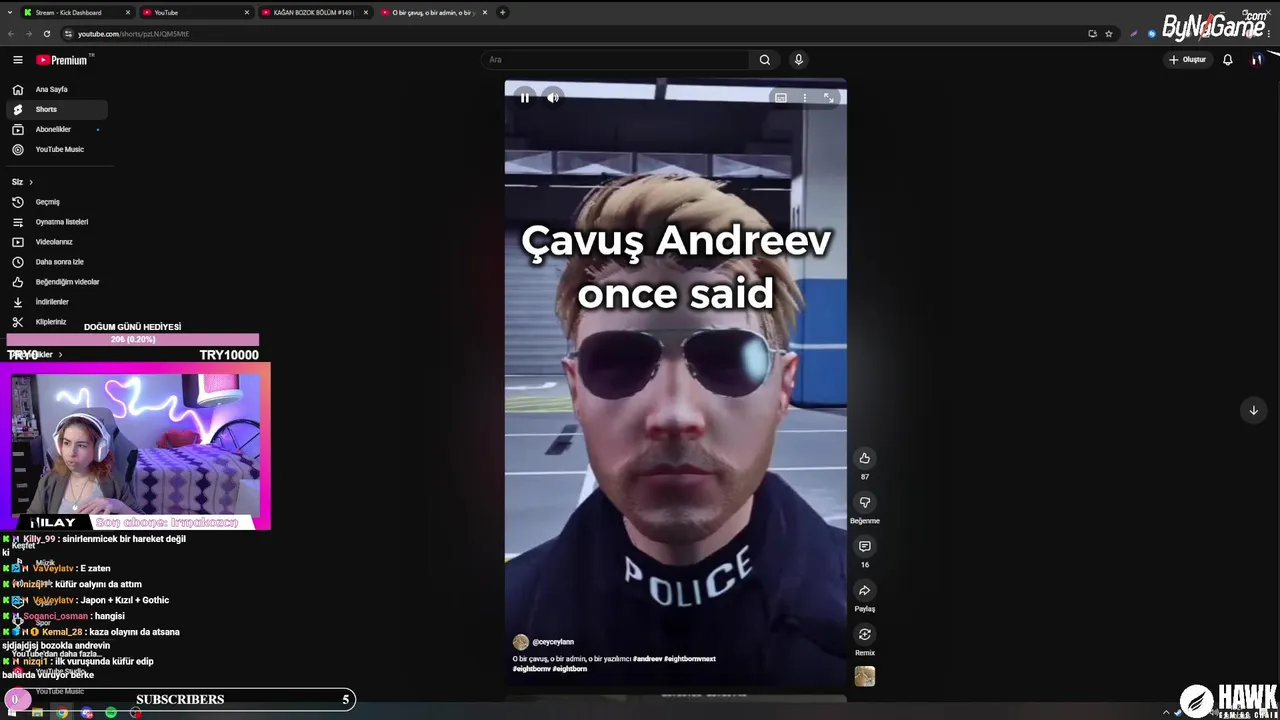Open a new browser tab
The height and width of the screenshot is (720, 1280).
pos(503,13)
